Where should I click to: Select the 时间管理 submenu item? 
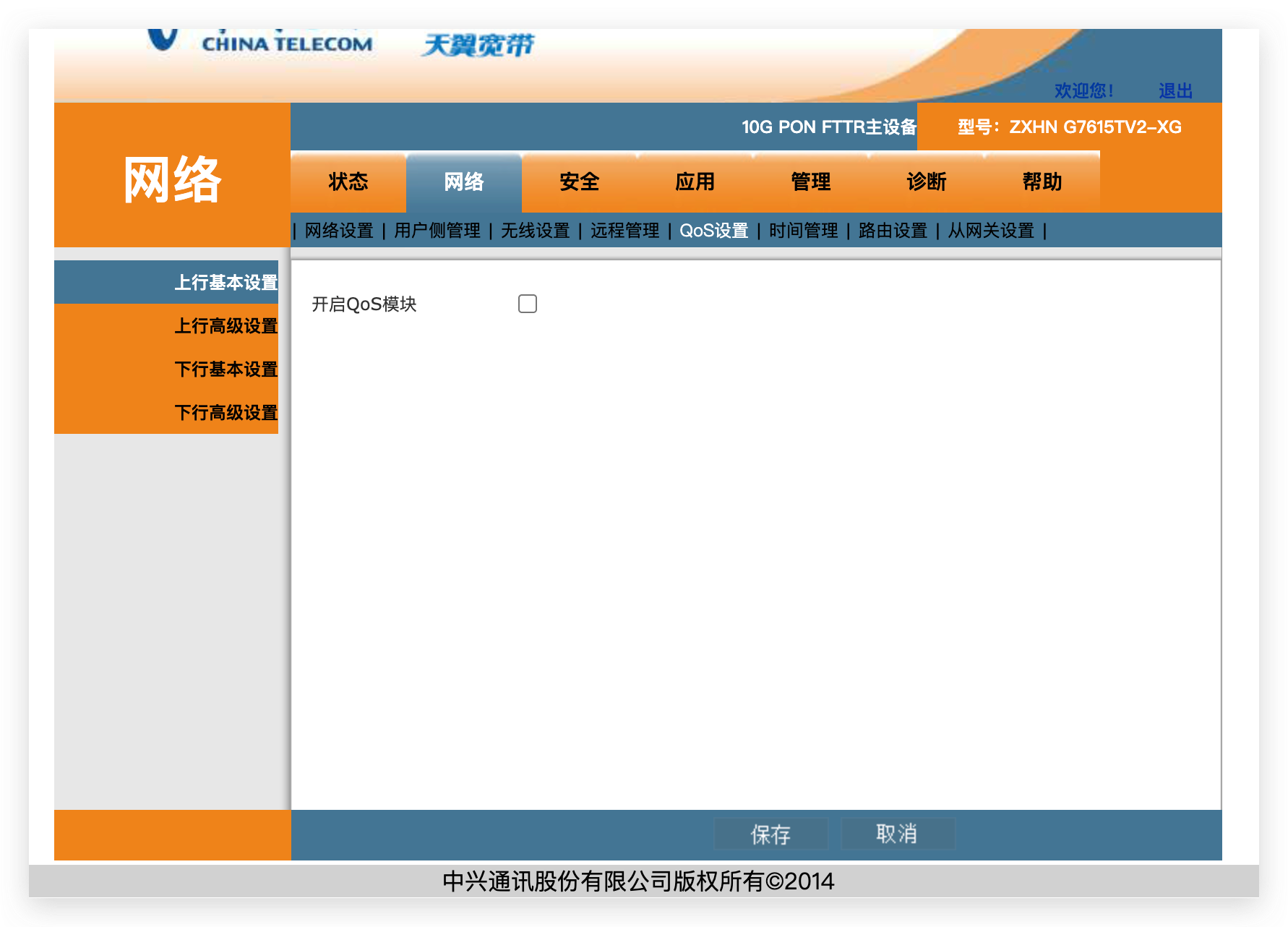[802, 231]
